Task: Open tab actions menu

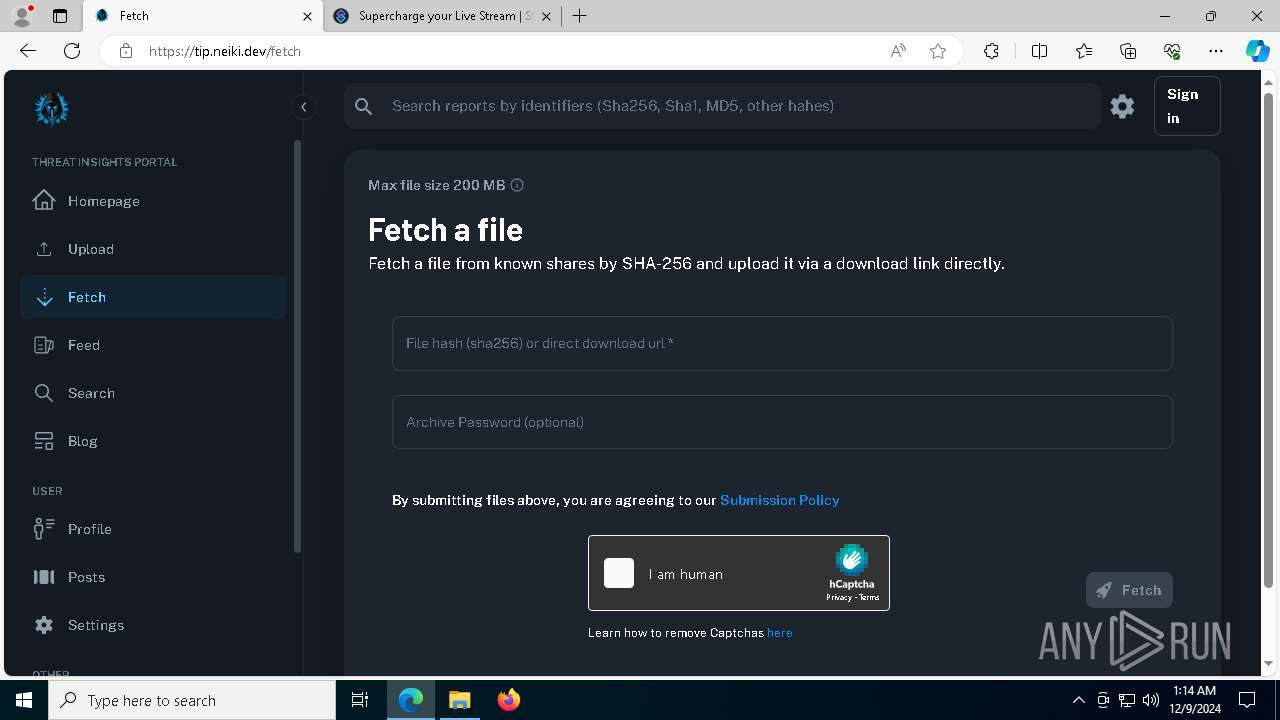Action: point(60,16)
